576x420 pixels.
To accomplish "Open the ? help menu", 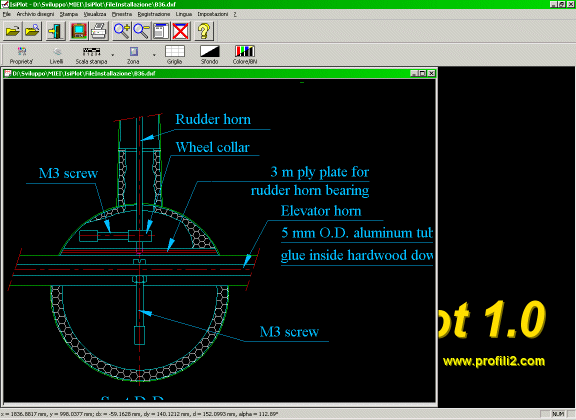I will coord(235,14).
